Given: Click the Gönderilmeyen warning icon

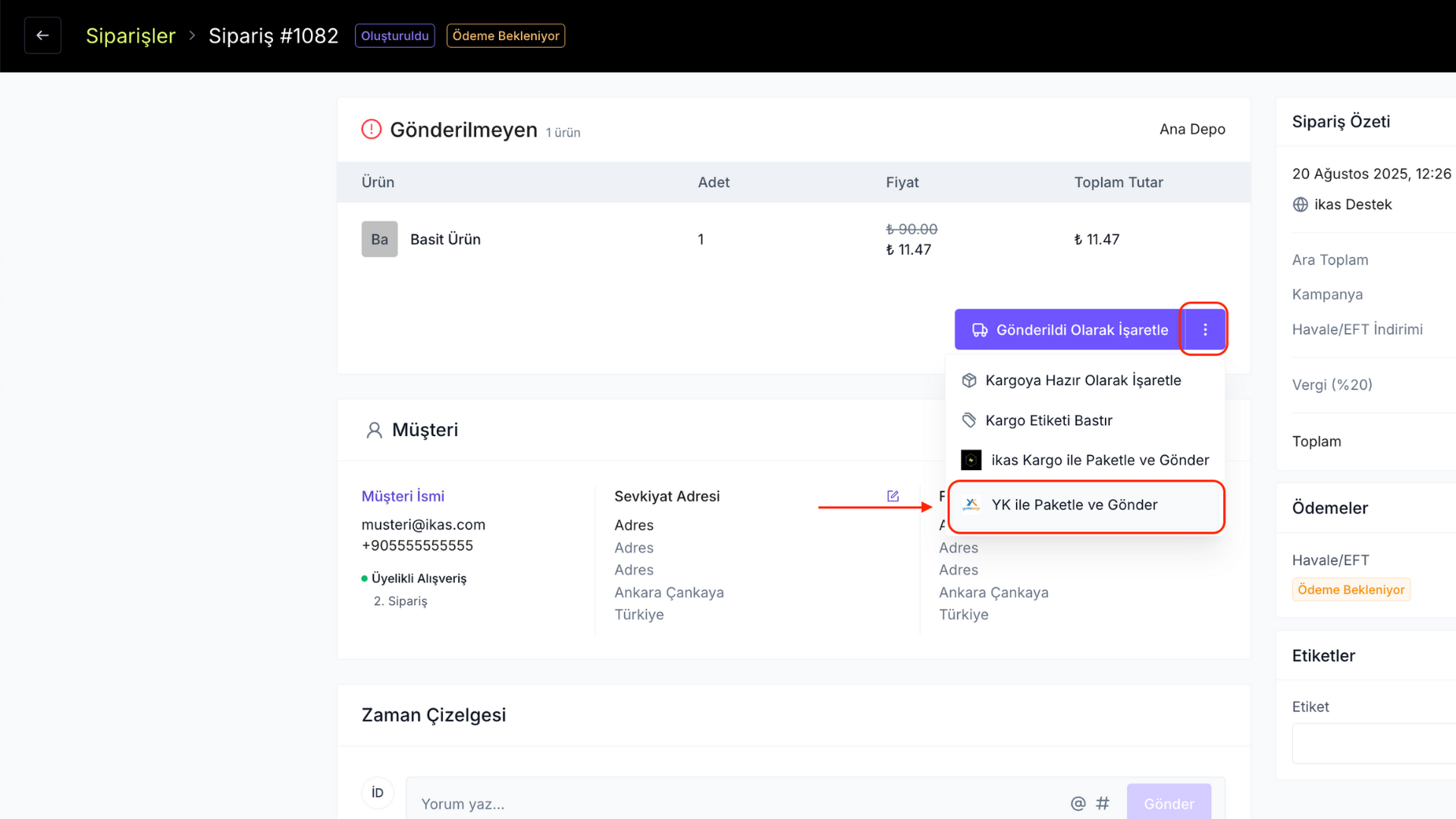Looking at the screenshot, I should click(372, 129).
